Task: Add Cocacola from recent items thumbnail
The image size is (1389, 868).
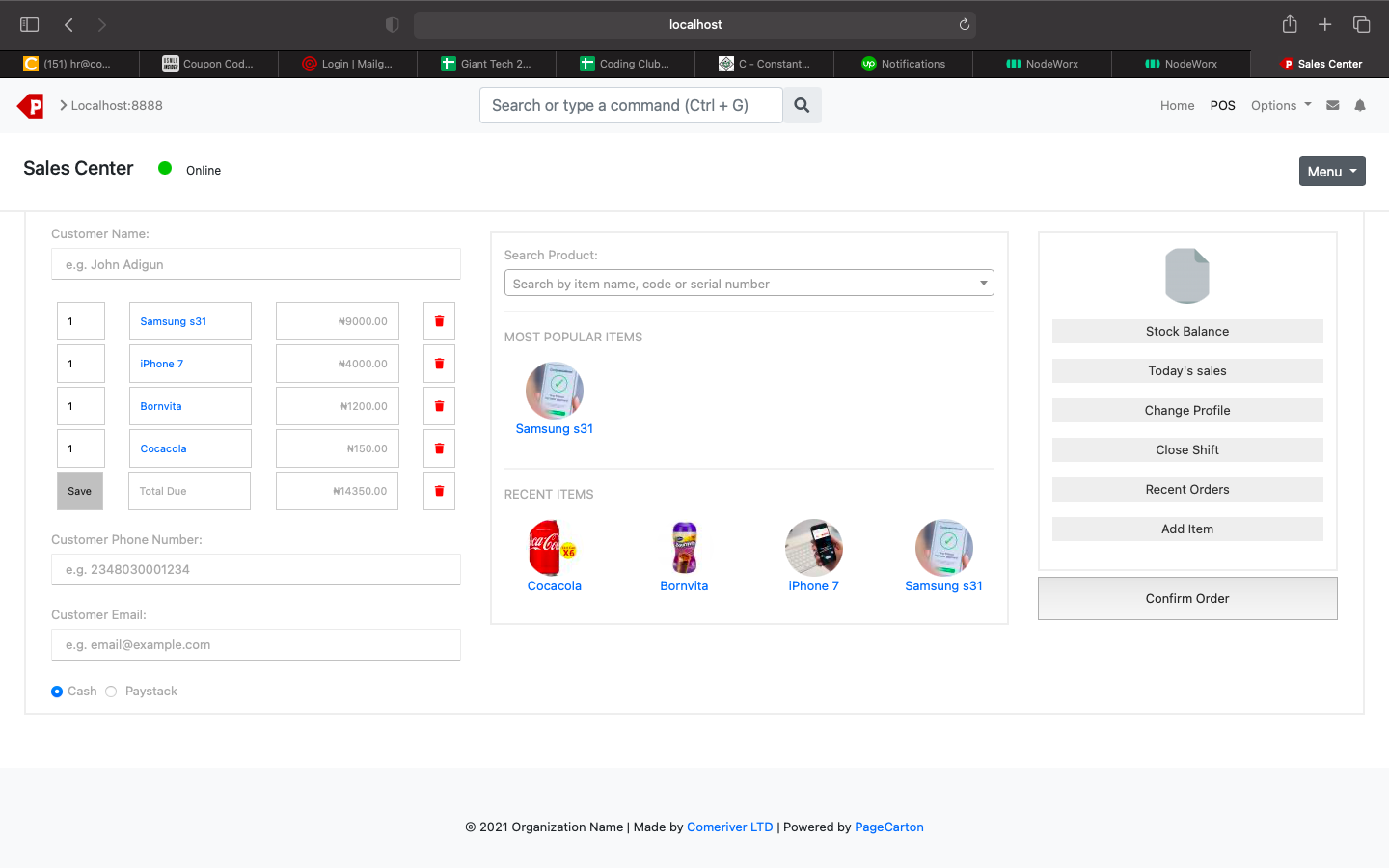Action: (553, 548)
